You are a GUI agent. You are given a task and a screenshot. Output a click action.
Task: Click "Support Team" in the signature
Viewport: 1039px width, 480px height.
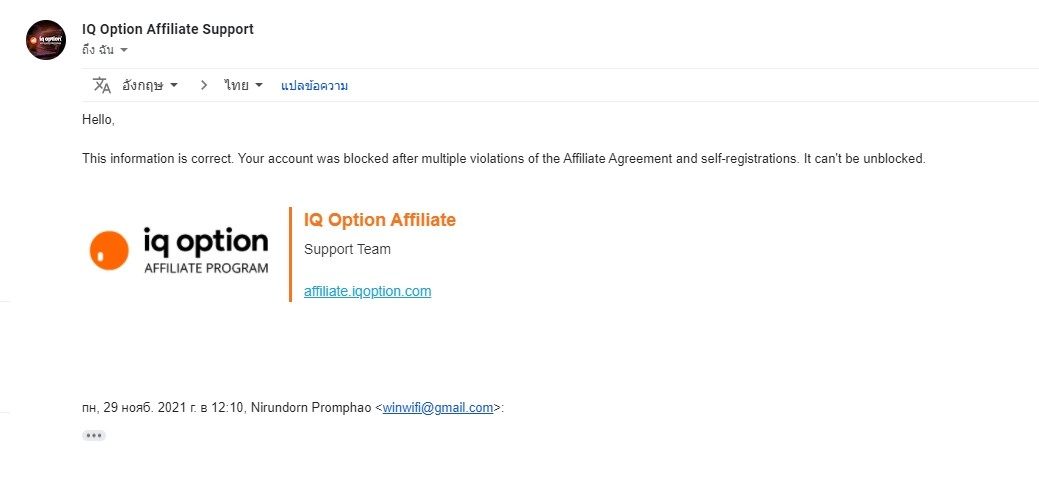click(347, 249)
